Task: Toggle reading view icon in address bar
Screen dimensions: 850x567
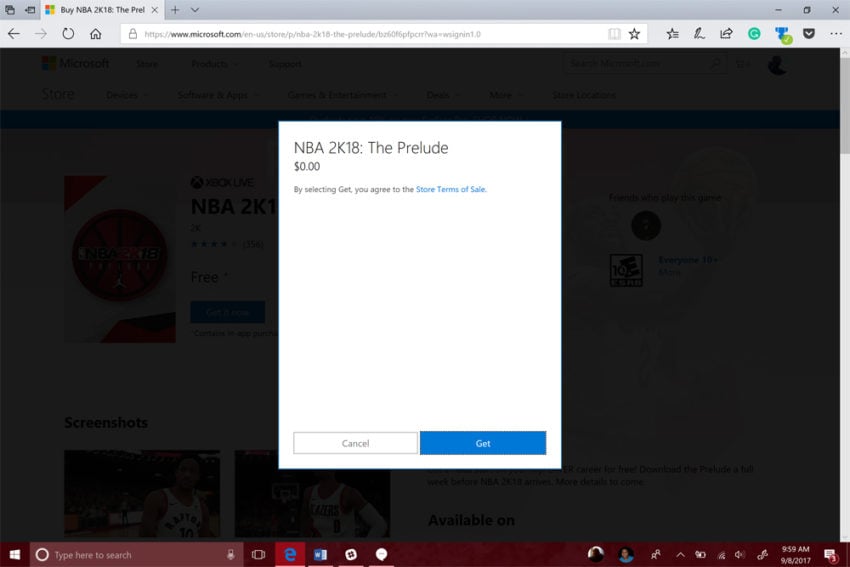Action: [x=614, y=34]
